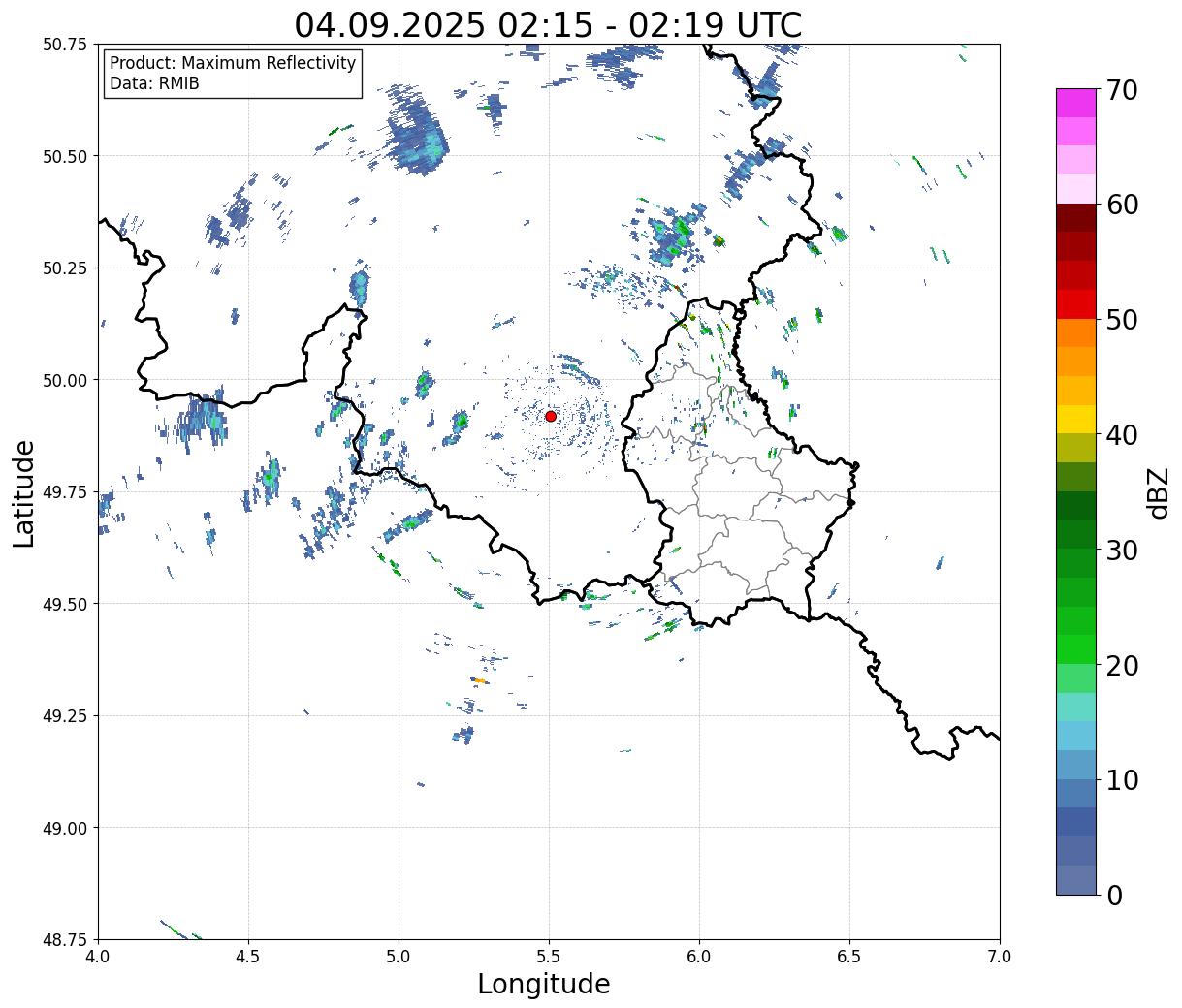Click latitude tick label 49.75
The image size is (1182, 1008).
(x=64, y=492)
